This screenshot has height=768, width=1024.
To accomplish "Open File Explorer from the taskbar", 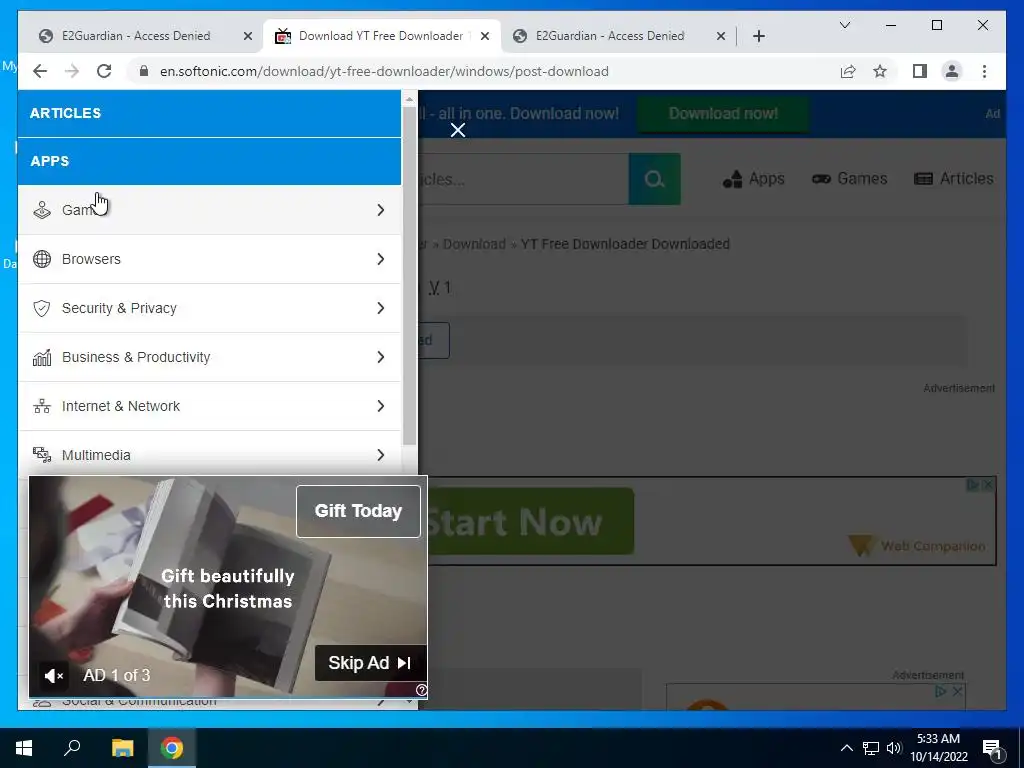I will click(x=122, y=748).
